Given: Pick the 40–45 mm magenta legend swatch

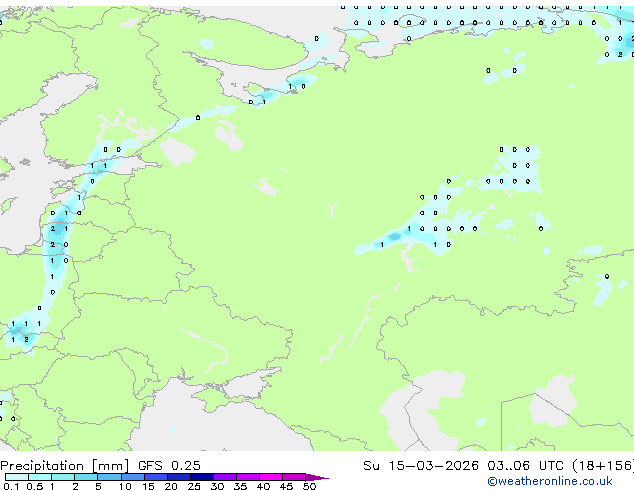Looking at the screenshot, I should point(271,477).
